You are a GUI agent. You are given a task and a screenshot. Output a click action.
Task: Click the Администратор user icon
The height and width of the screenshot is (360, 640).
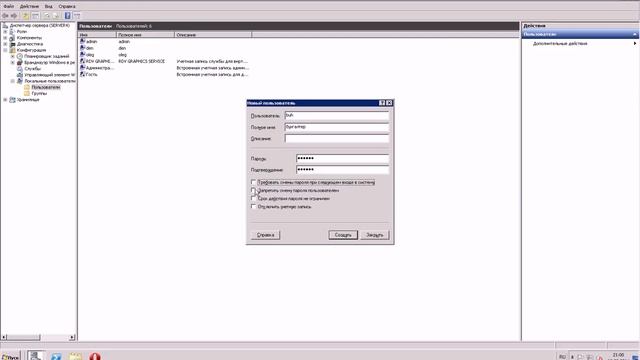click(82, 68)
